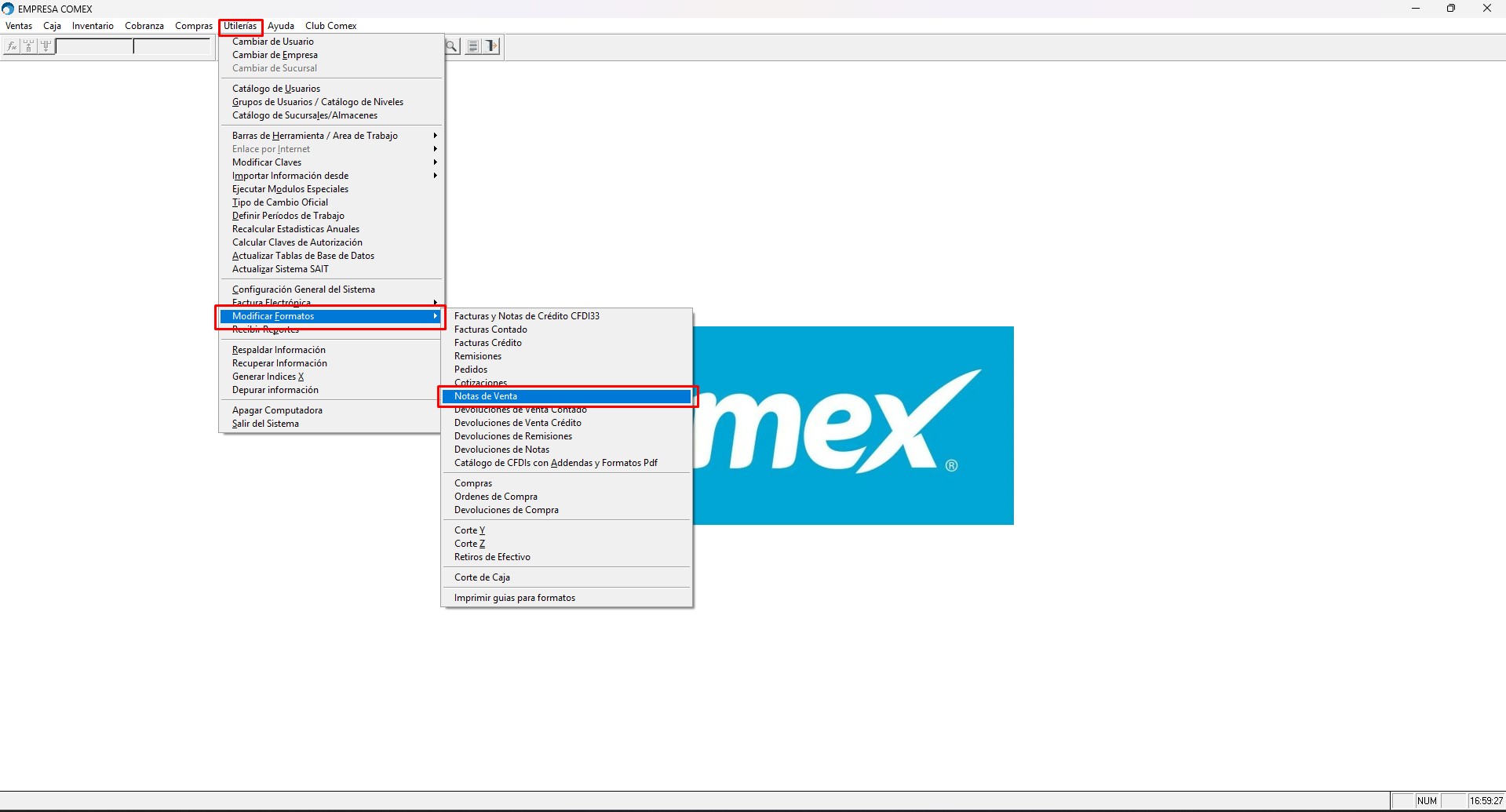Click the fx formula toolbar icon
This screenshot has width=1506, height=812.
click(12, 46)
